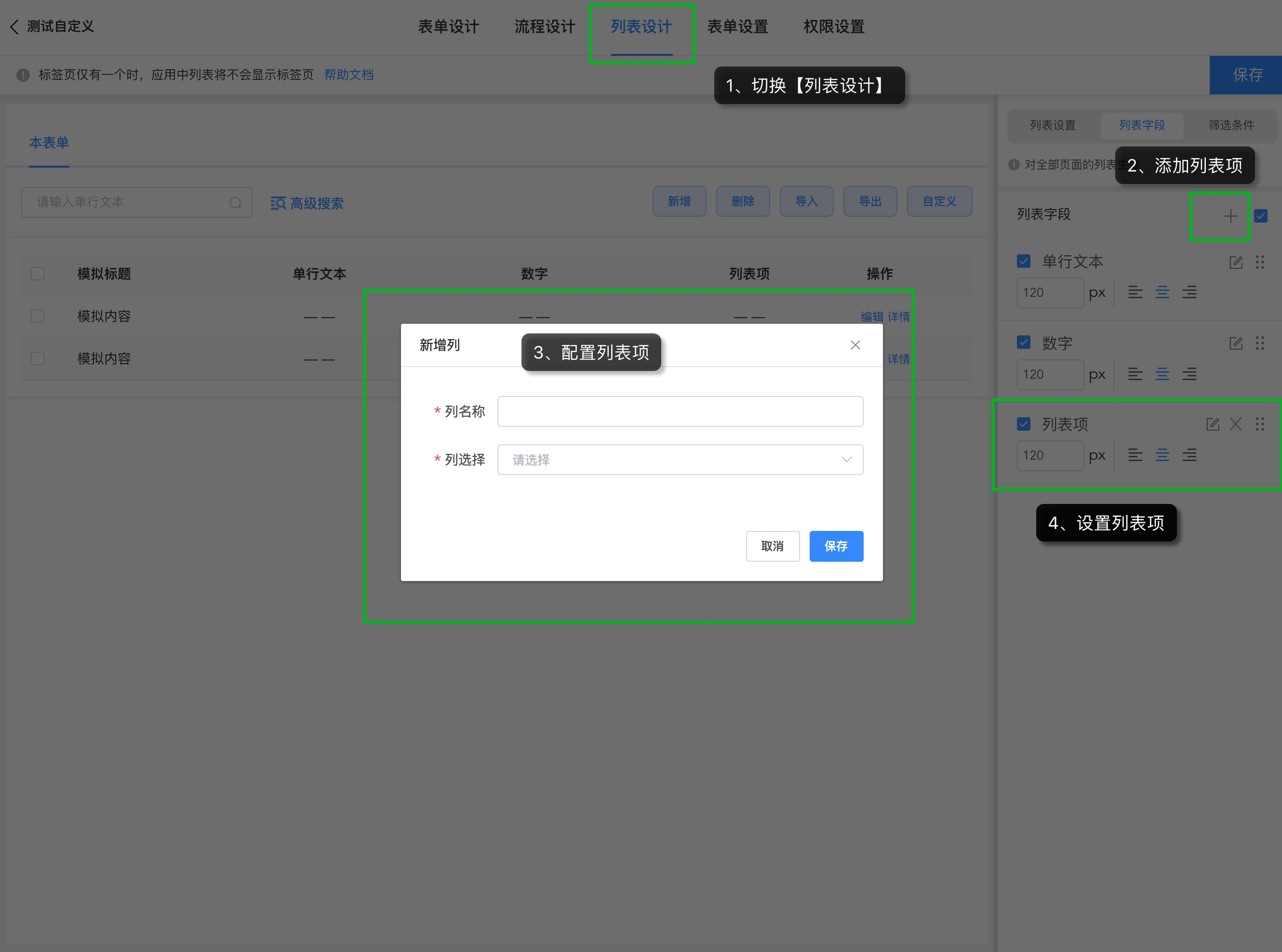Open the 列选择 dropdown

[680, 460]
